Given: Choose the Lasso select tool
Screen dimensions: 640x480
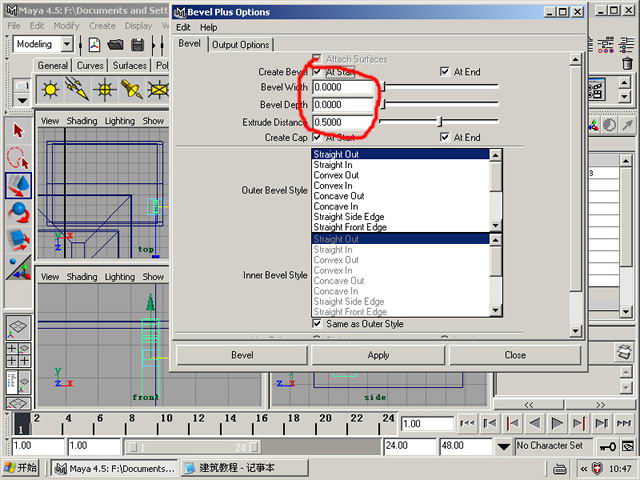Looking at the screenshot, I should click(18, 158).
